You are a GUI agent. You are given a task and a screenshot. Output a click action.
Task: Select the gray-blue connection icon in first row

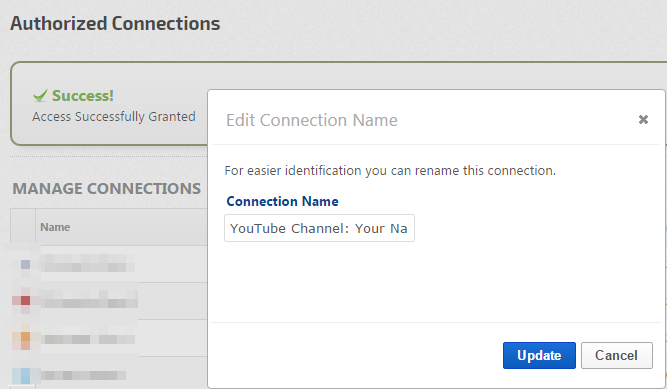25,264
